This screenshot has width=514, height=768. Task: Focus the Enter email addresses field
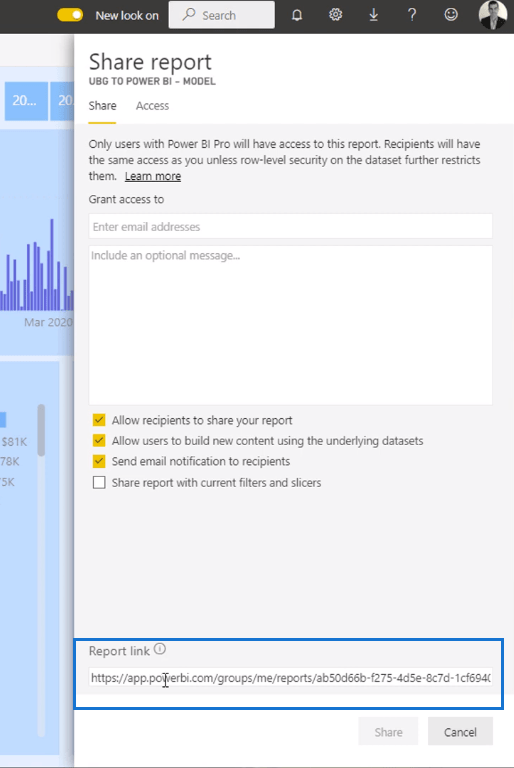coord(291,226)
